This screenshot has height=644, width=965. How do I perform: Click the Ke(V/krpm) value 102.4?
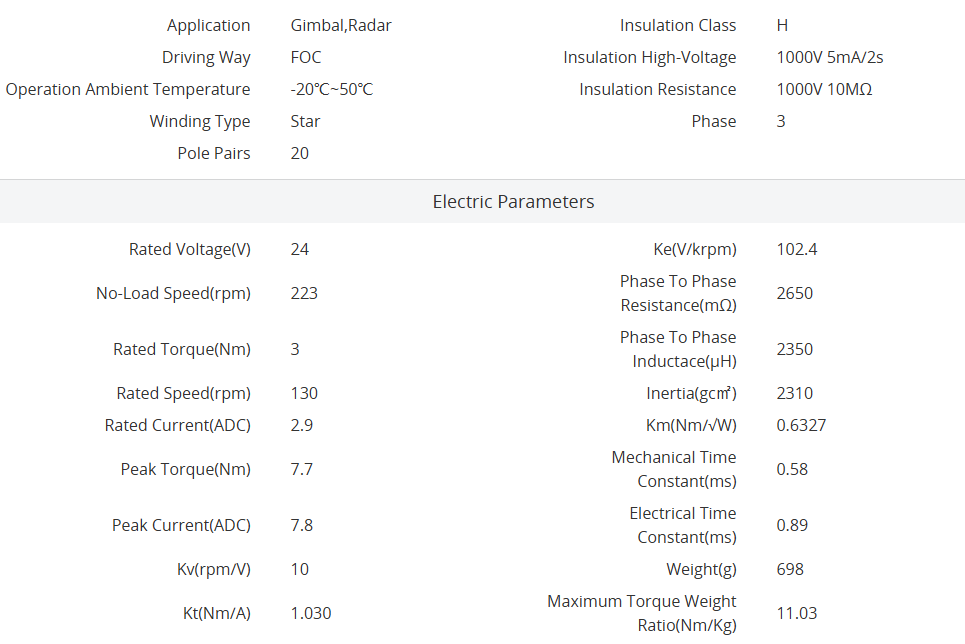click(x=796, y=250)
